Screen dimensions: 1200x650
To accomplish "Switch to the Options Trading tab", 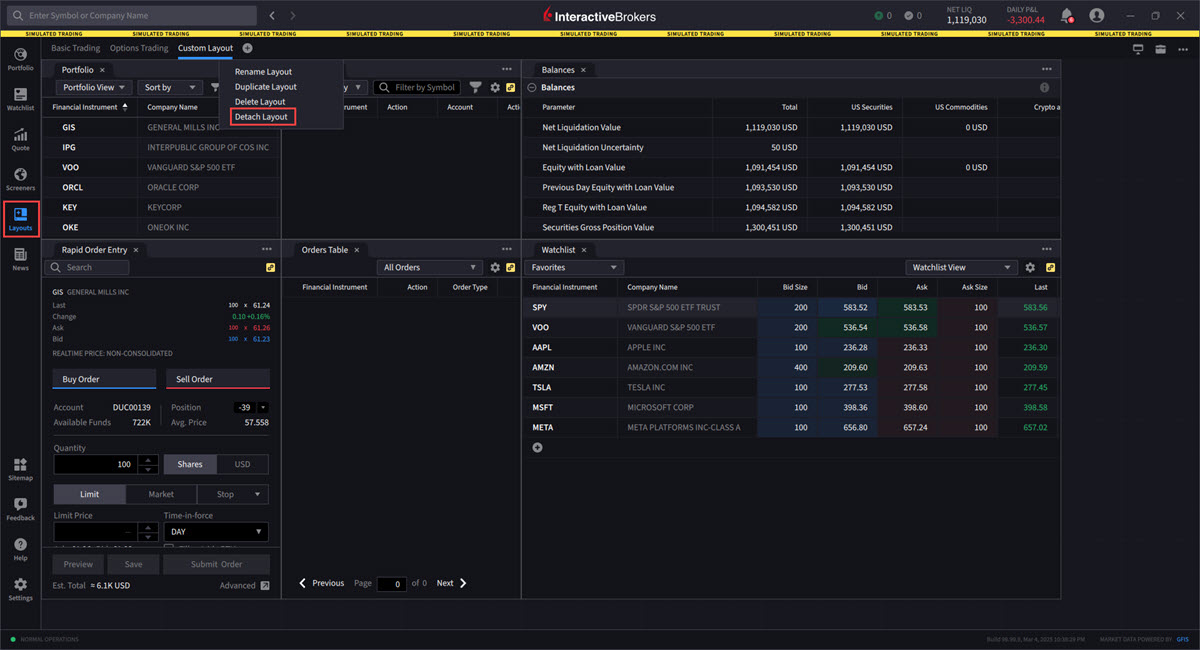I will (139, 48).
